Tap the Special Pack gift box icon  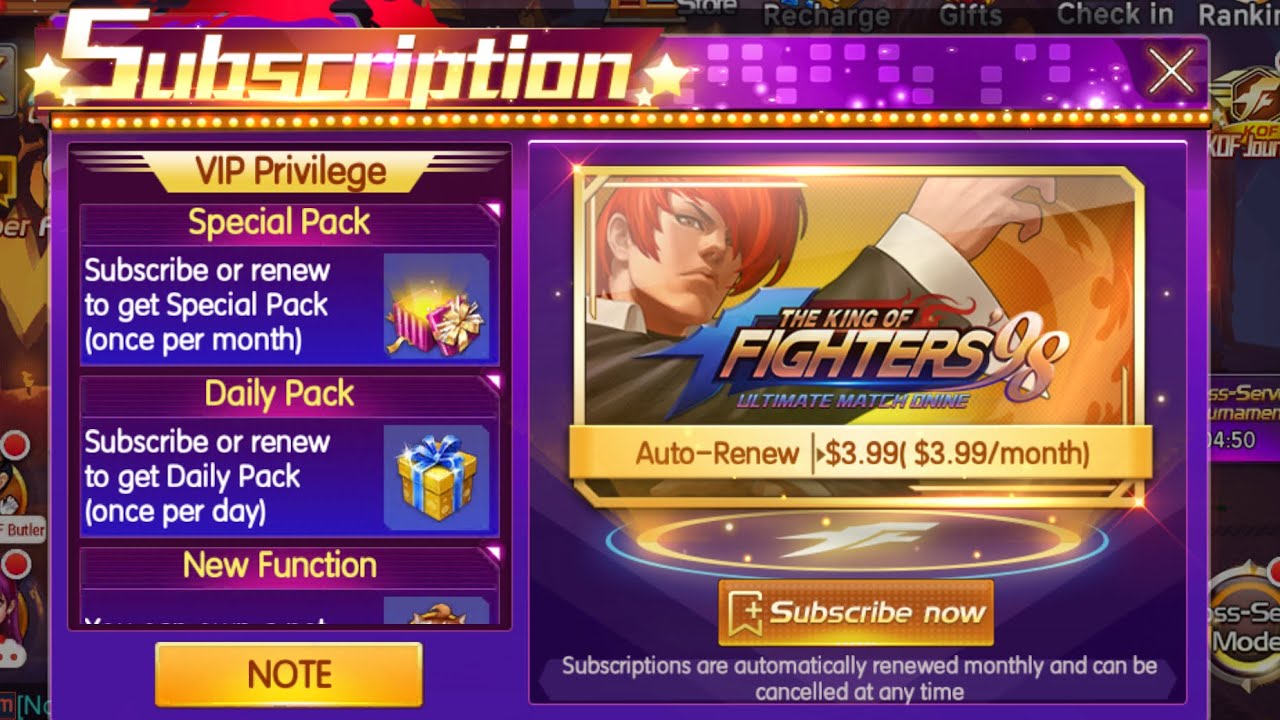coord(436,307)
